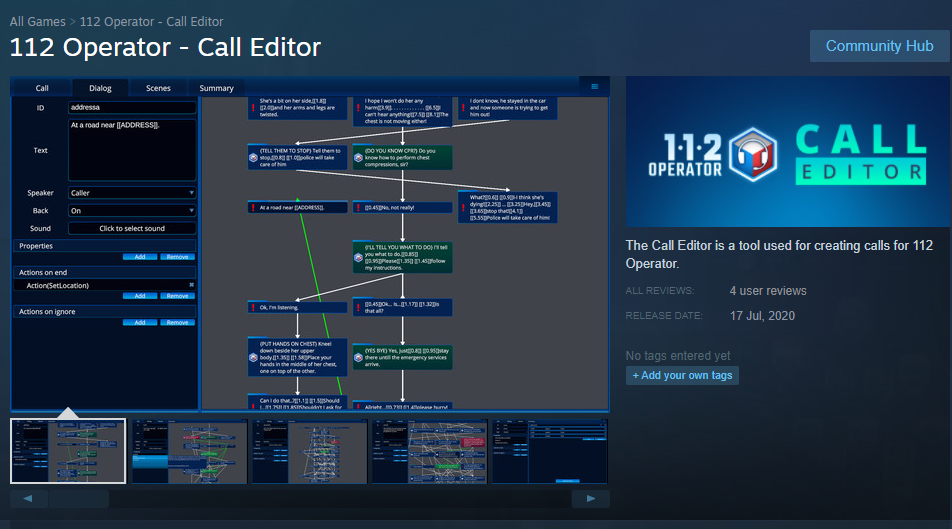Click Add under Actions on end
Viewport: 952px width, 529px height.
(140, 296)
